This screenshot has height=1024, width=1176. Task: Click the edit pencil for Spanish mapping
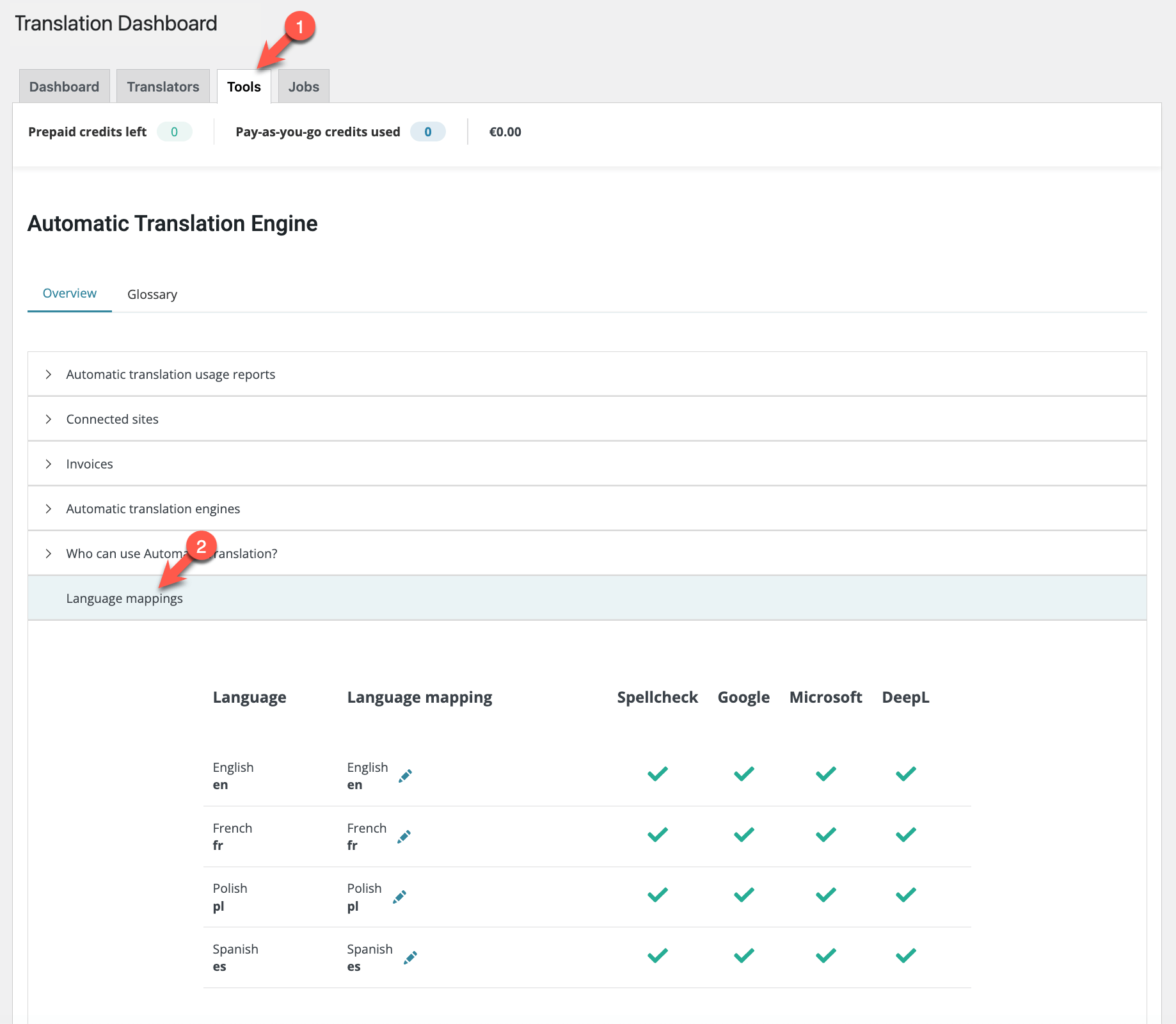coord(410,957)
